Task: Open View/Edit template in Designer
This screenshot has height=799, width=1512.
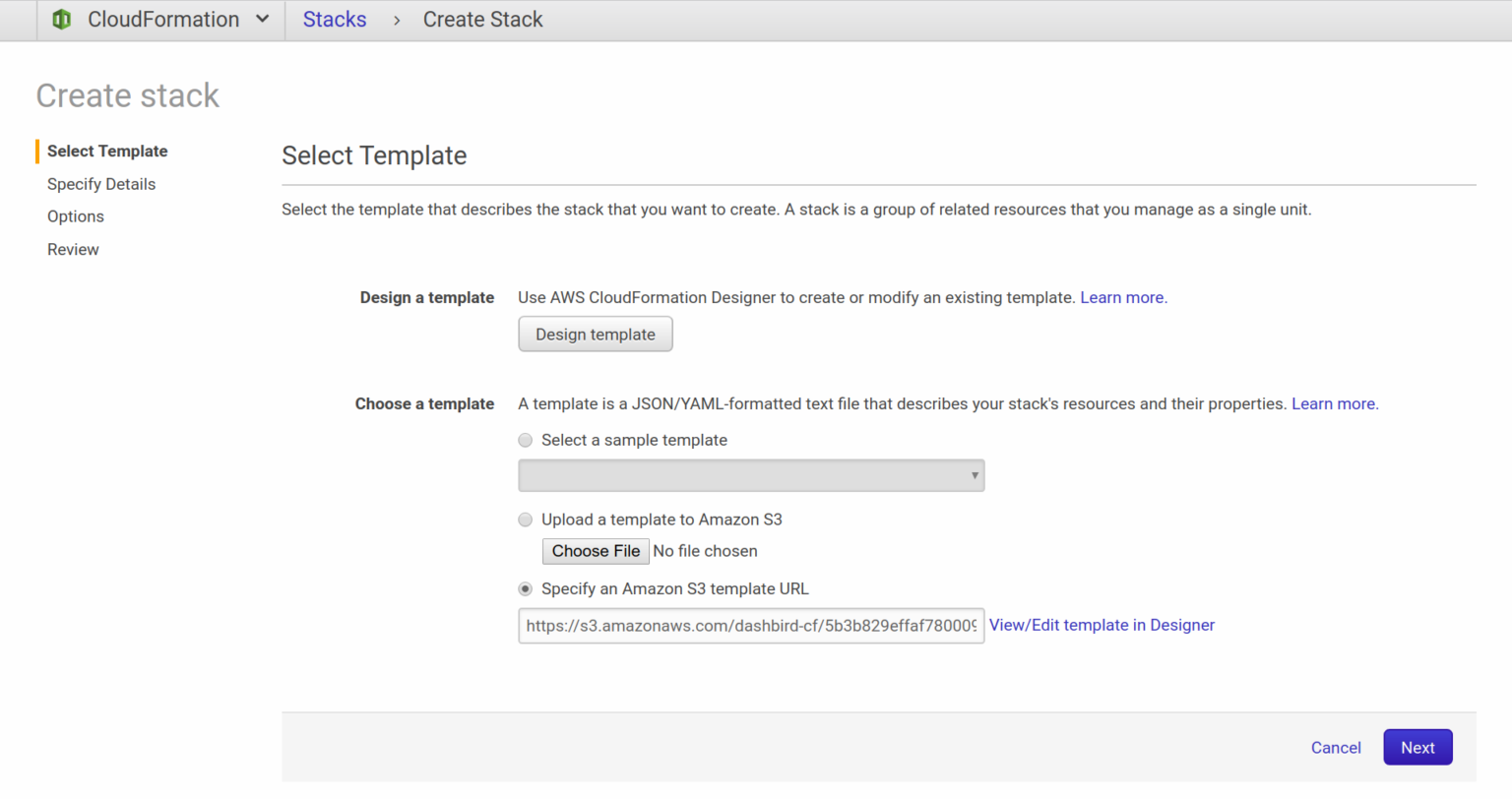Action: 1101,625
